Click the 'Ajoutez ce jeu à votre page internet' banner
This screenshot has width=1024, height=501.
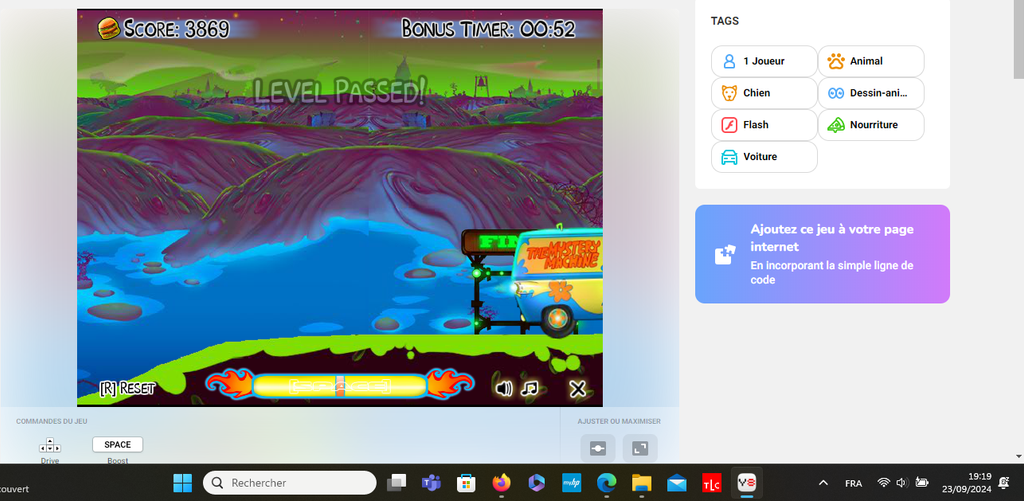point(822,254)
